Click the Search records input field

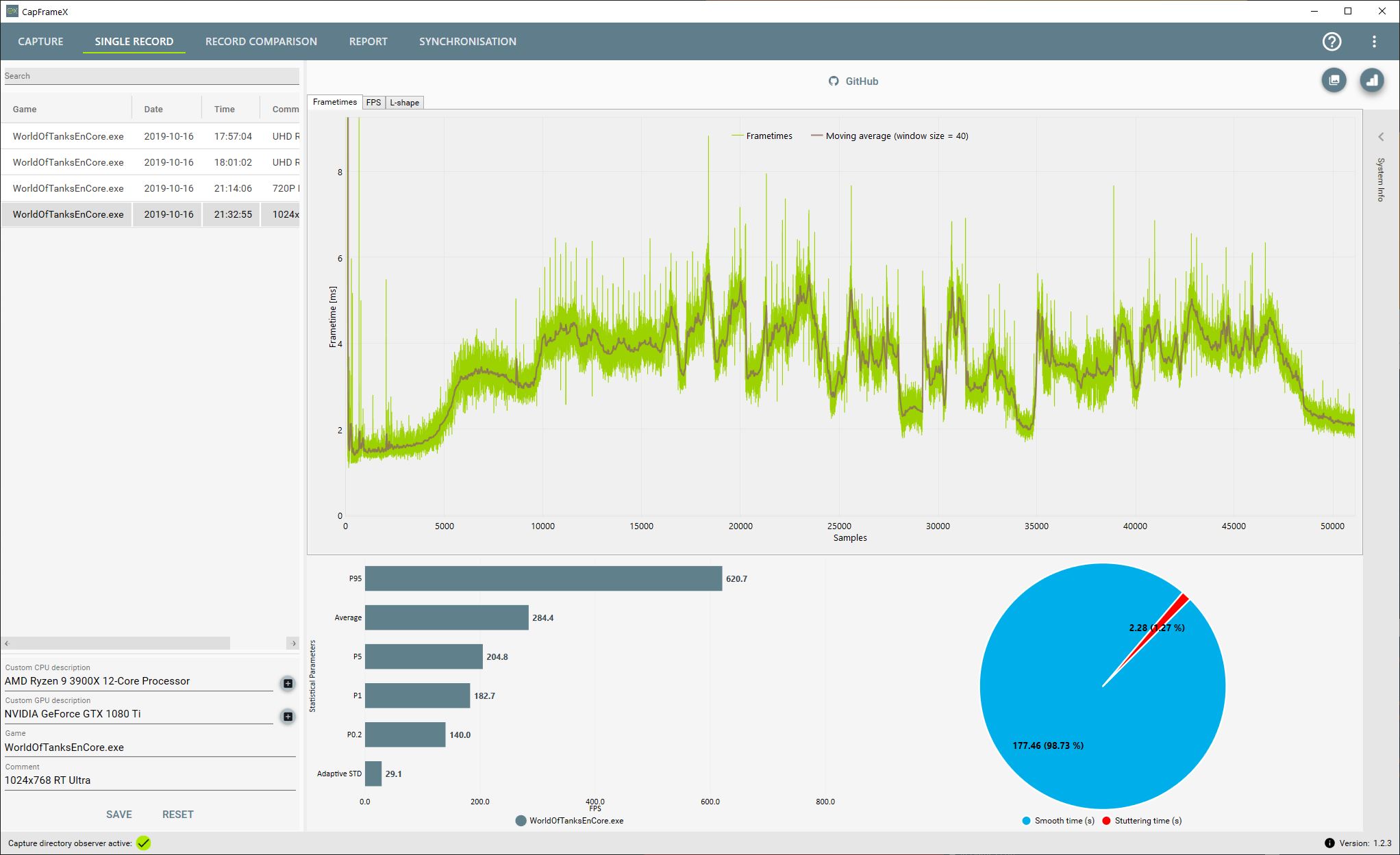coord(151,76)
